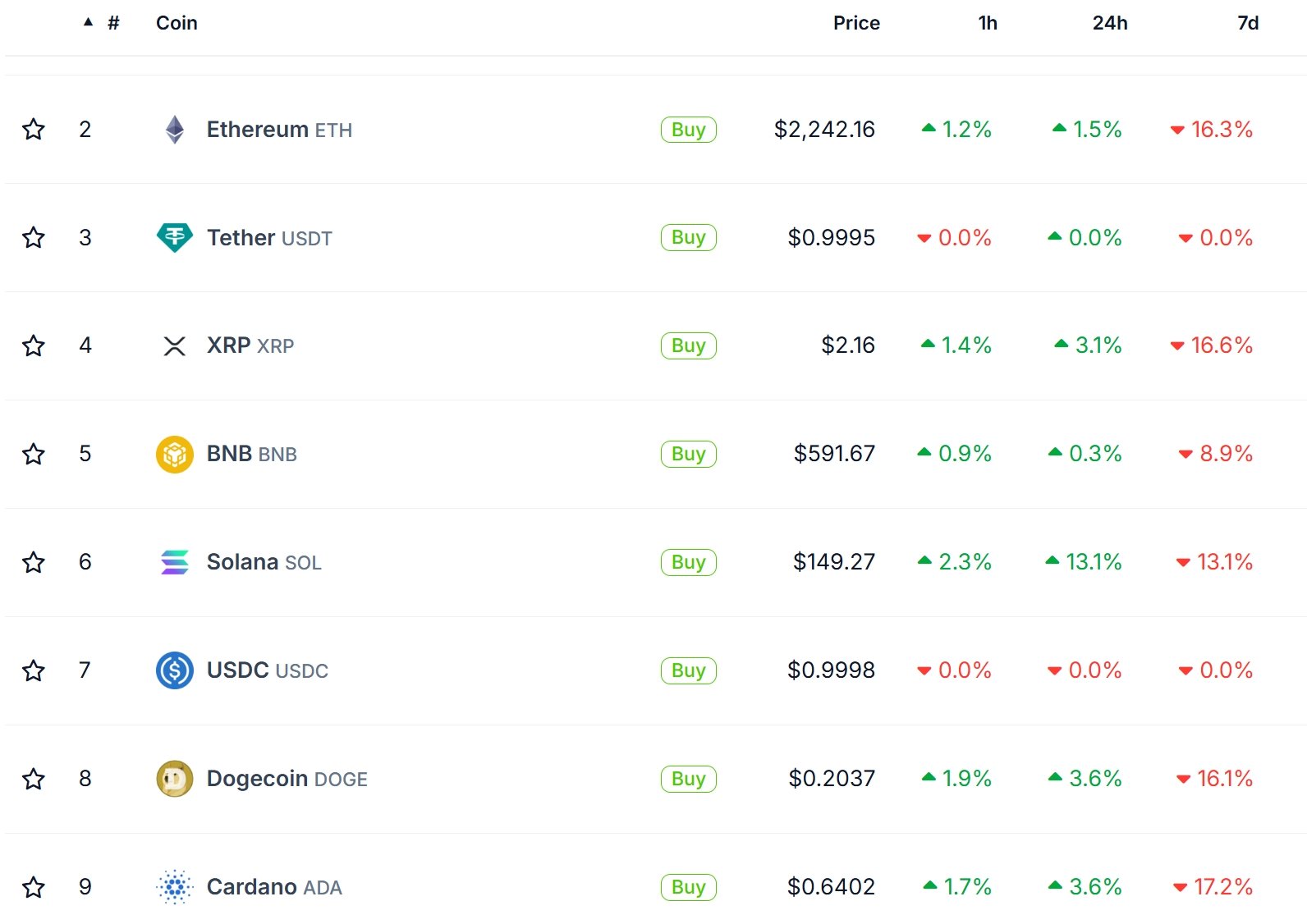Sort by the 24h change column
Screen dimensions: 1307x924
[x=1110, y=23]
